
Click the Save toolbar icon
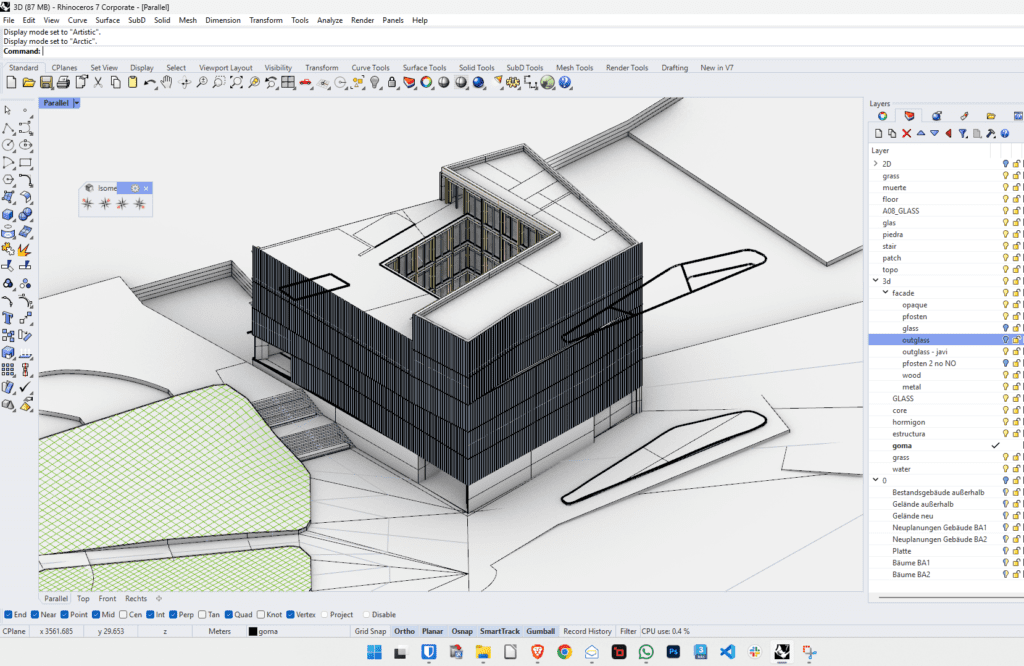click(x=48, y=84)
